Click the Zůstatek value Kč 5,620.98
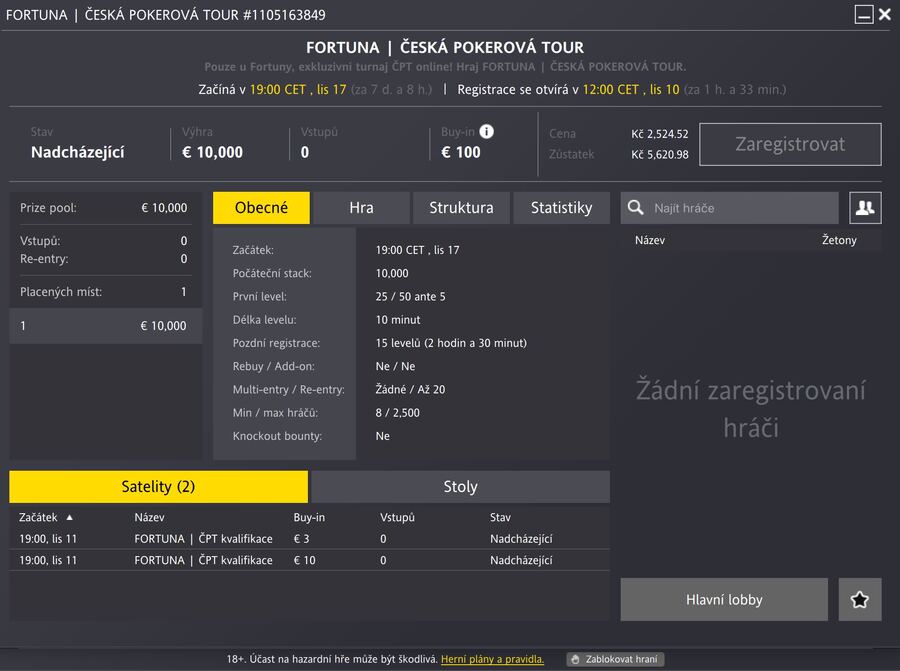Screen dimensions: 900x671 [x=660, y=154]
